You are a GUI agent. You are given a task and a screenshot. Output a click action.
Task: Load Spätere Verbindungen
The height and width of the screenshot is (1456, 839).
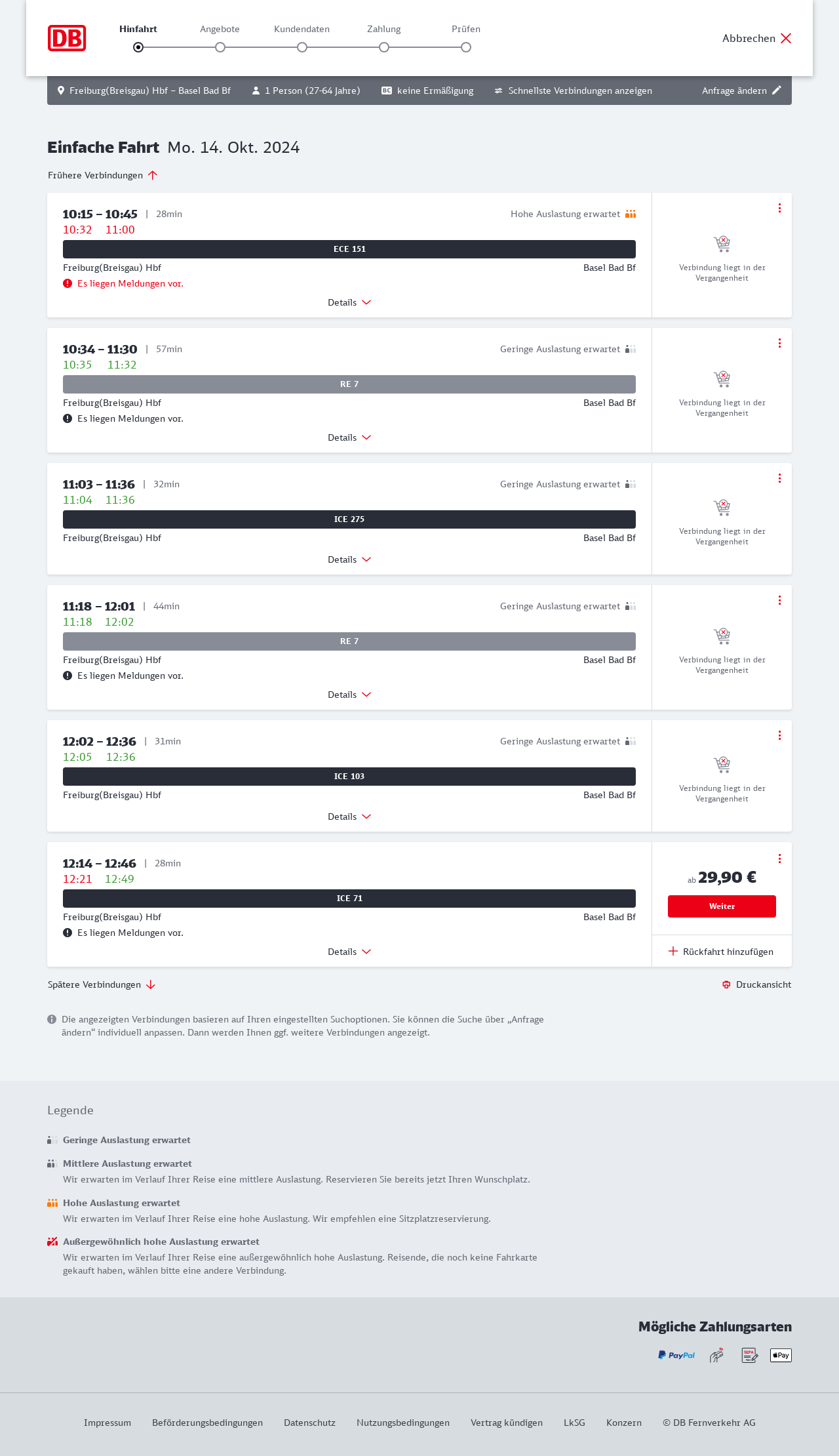pyautogui.click(x=101, y=984)
